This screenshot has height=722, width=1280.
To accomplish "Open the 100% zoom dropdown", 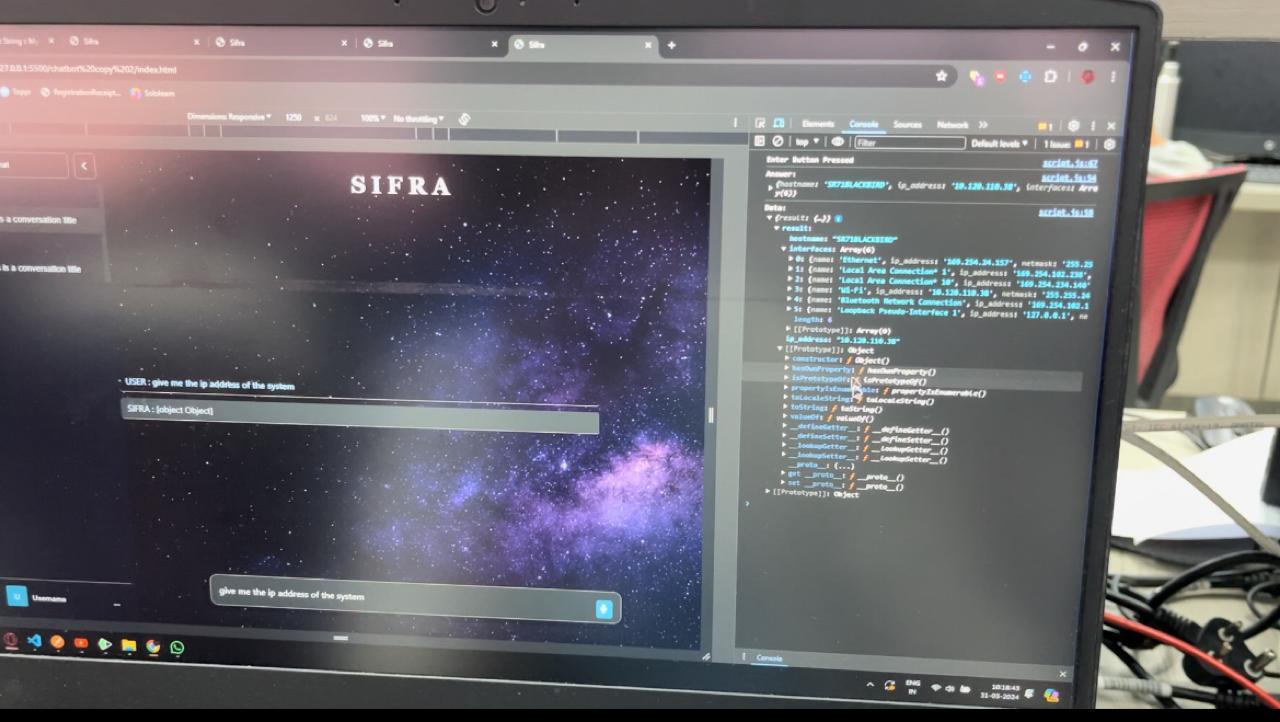I will (373, 118).
